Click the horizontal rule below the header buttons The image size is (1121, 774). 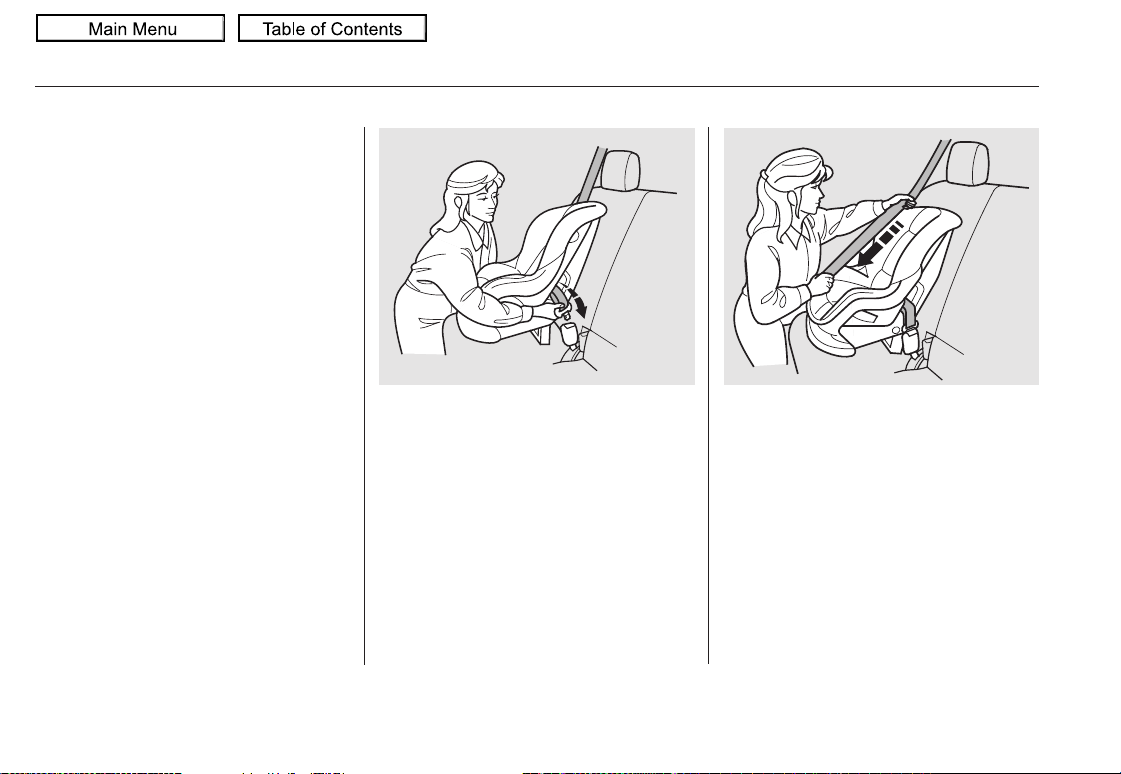[x=537, y=86]
